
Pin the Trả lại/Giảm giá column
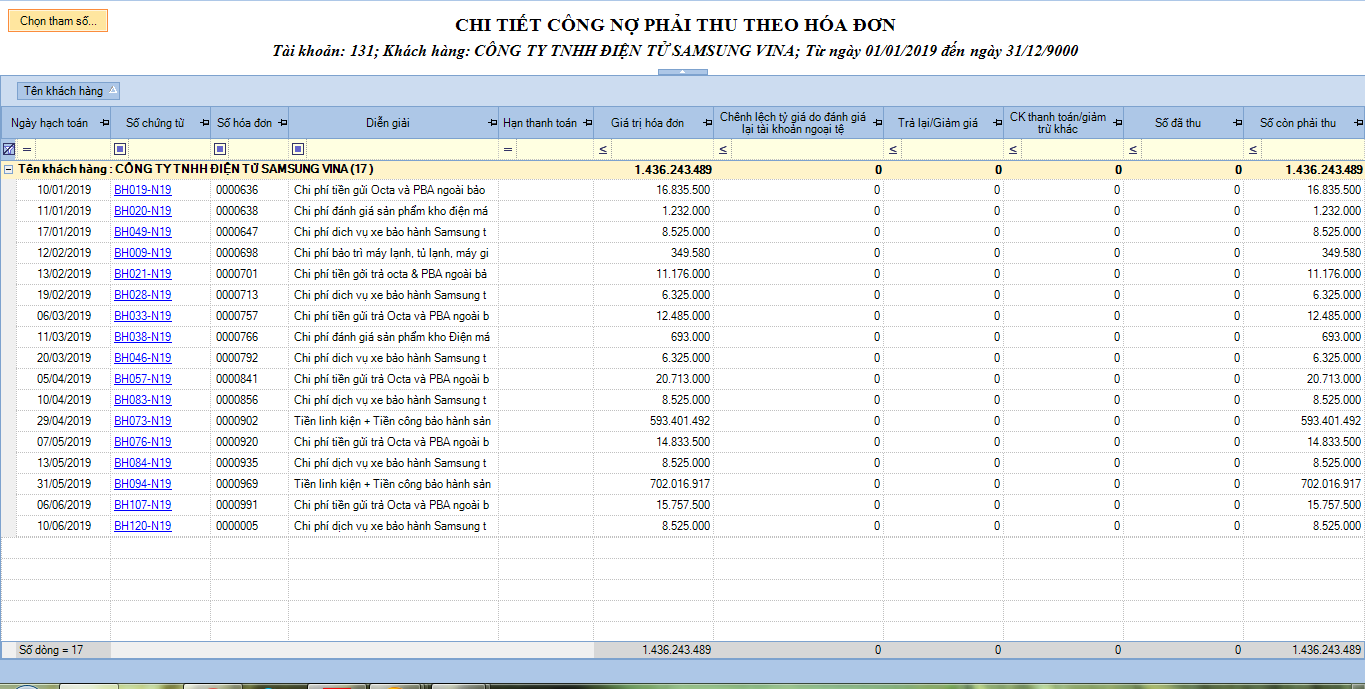(x=997, y=123)
